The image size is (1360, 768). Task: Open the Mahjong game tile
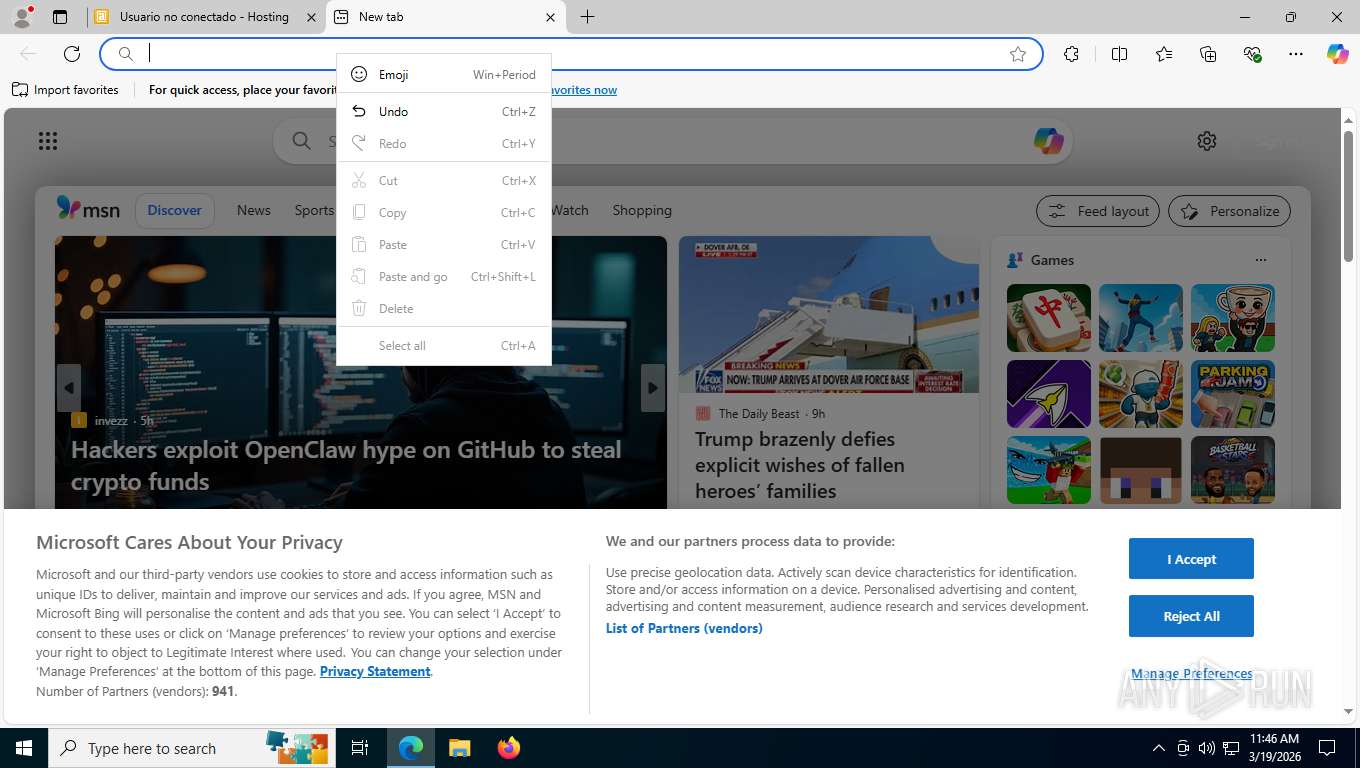(x=1049, y=318)
